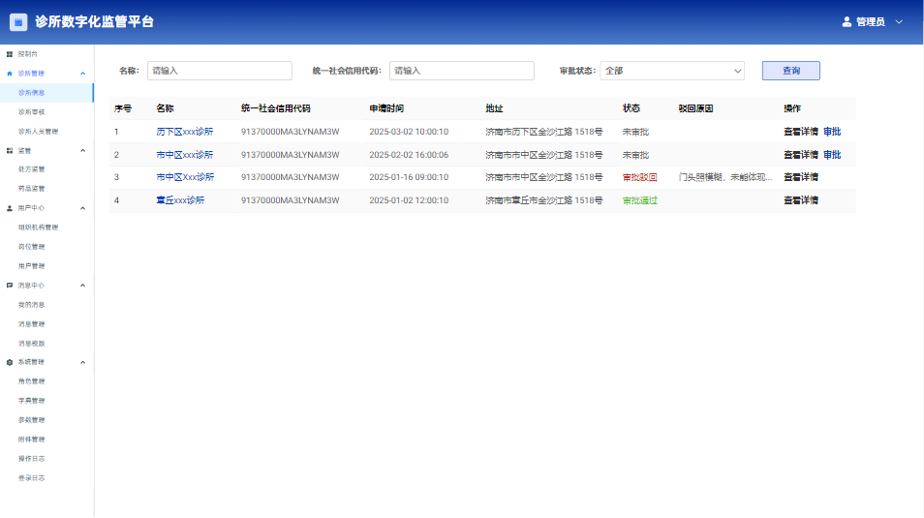Screen dimensions: 924x518
Task: Click the 用户中心 person icon
Action: click(x=10, y=208)
